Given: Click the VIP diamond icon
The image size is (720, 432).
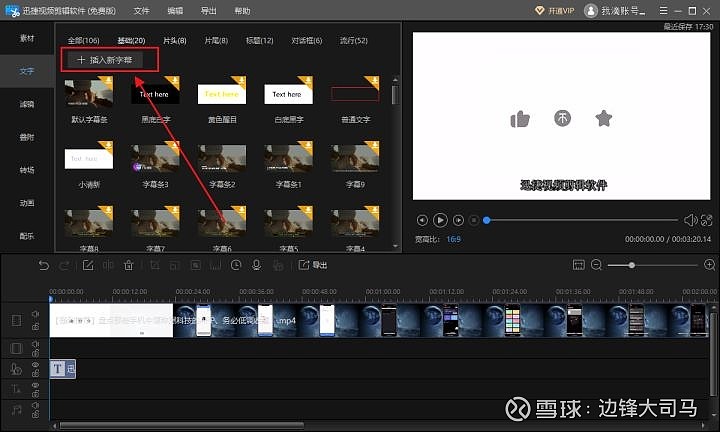Looking at the screenshot, I should (x=540, y=11).
